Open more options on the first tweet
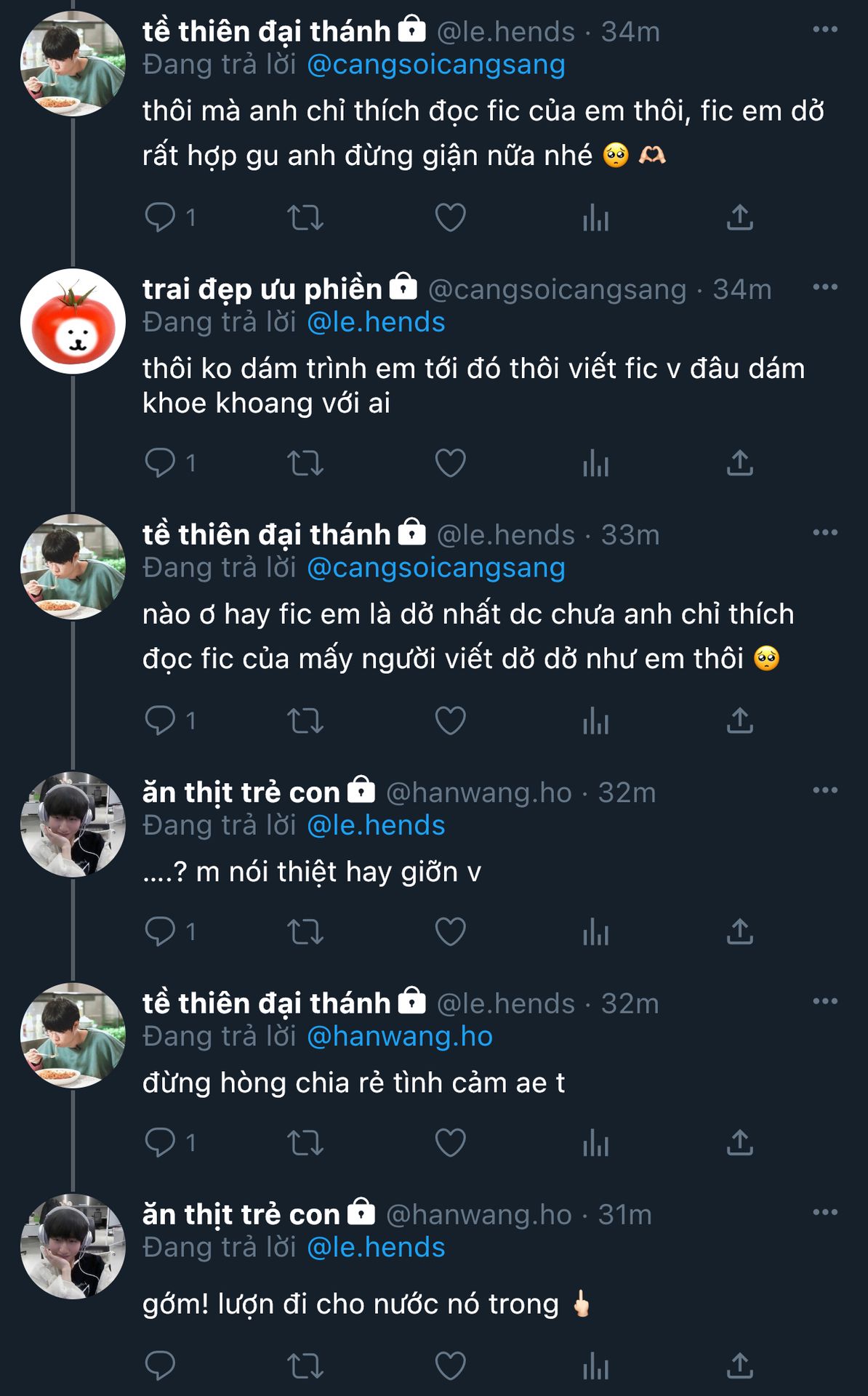Screen dimensions: 868x1396 (x=825, y=30)
